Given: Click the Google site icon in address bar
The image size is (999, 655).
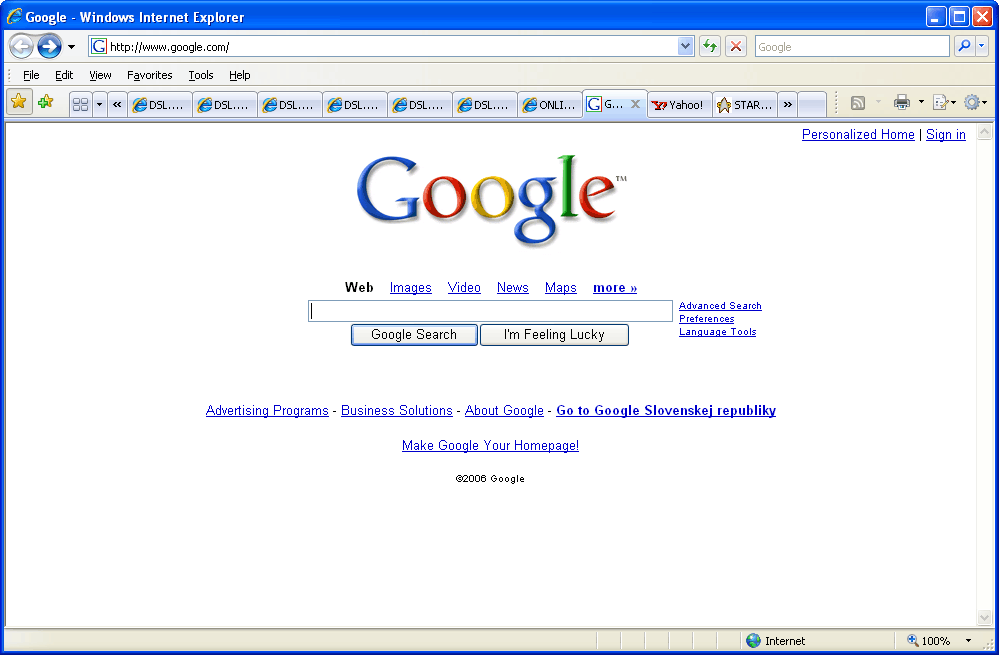Looking at the screenshot, I should click(99, 47).
